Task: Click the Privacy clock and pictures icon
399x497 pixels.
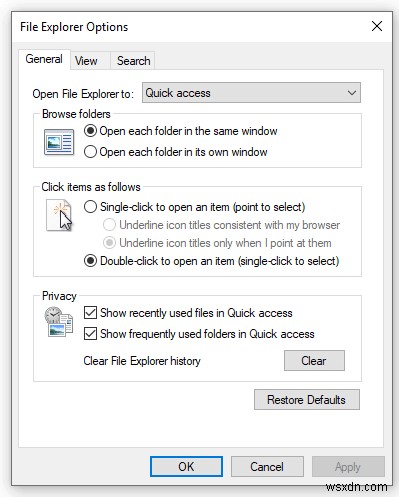Action: click(59, 322)
